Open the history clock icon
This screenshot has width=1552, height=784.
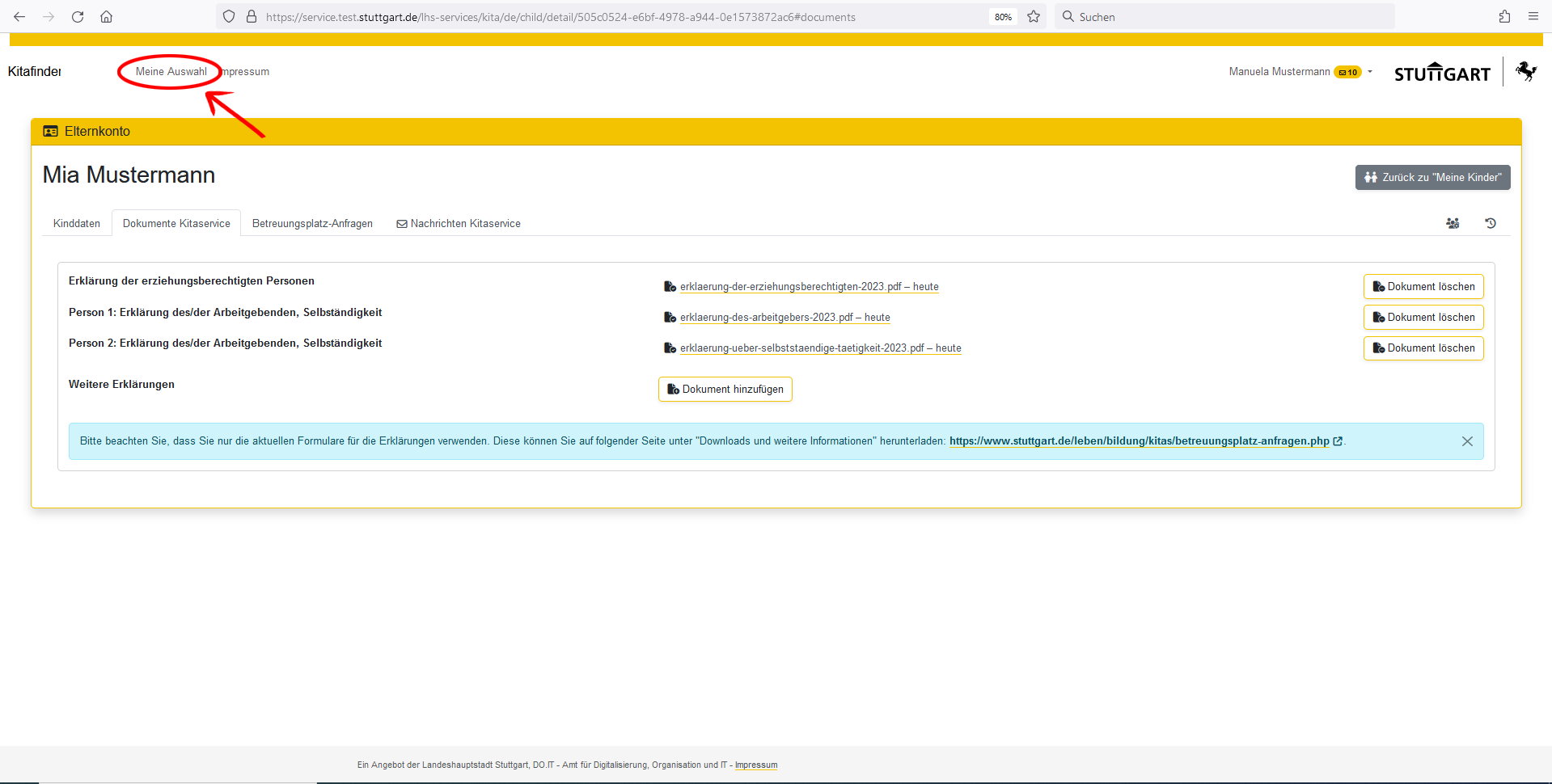coord(1490,223)
